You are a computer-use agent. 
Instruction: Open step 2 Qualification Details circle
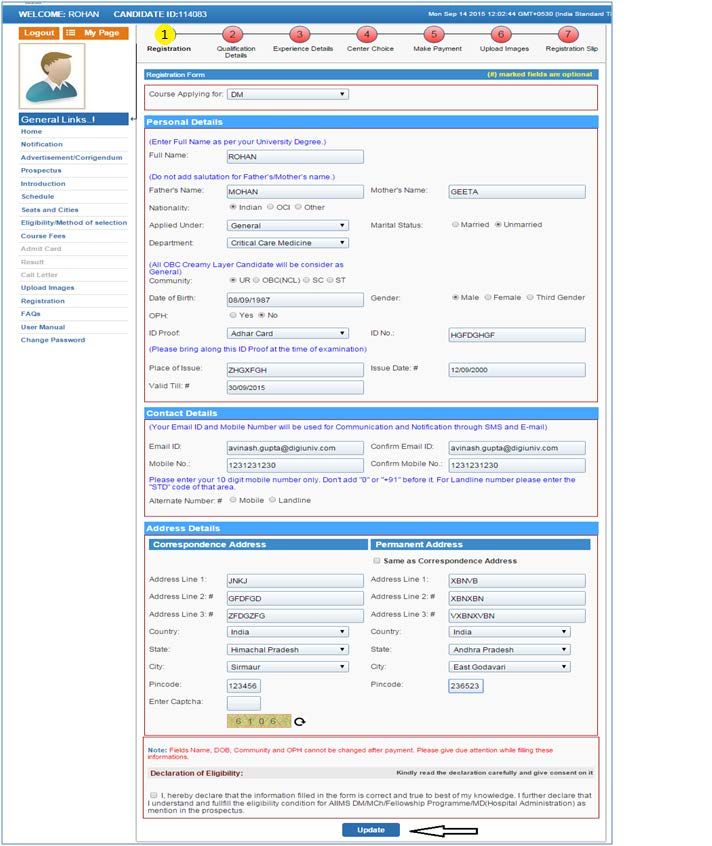click(232, 35)
